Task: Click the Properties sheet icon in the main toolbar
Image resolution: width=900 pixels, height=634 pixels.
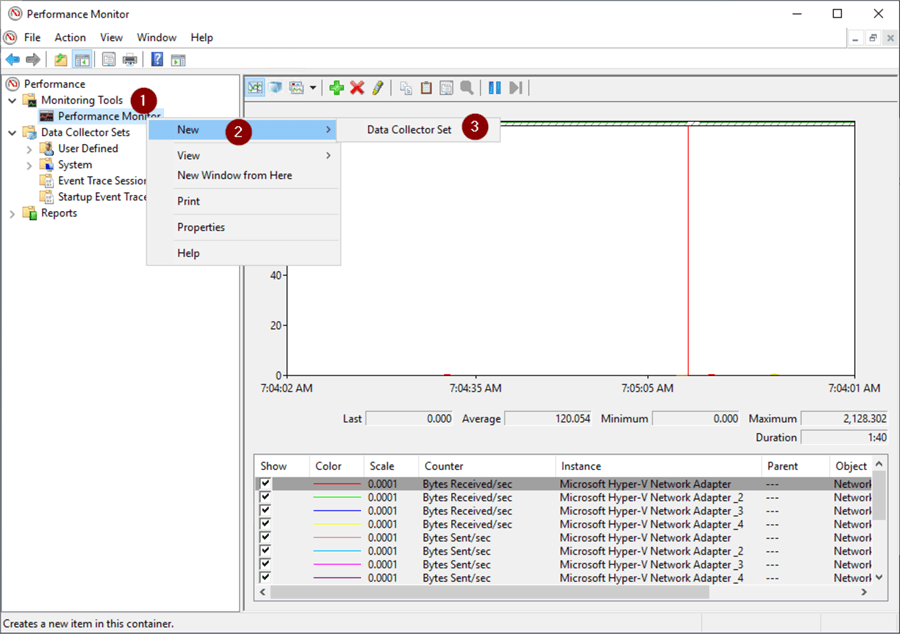Action: click(108, 59)
